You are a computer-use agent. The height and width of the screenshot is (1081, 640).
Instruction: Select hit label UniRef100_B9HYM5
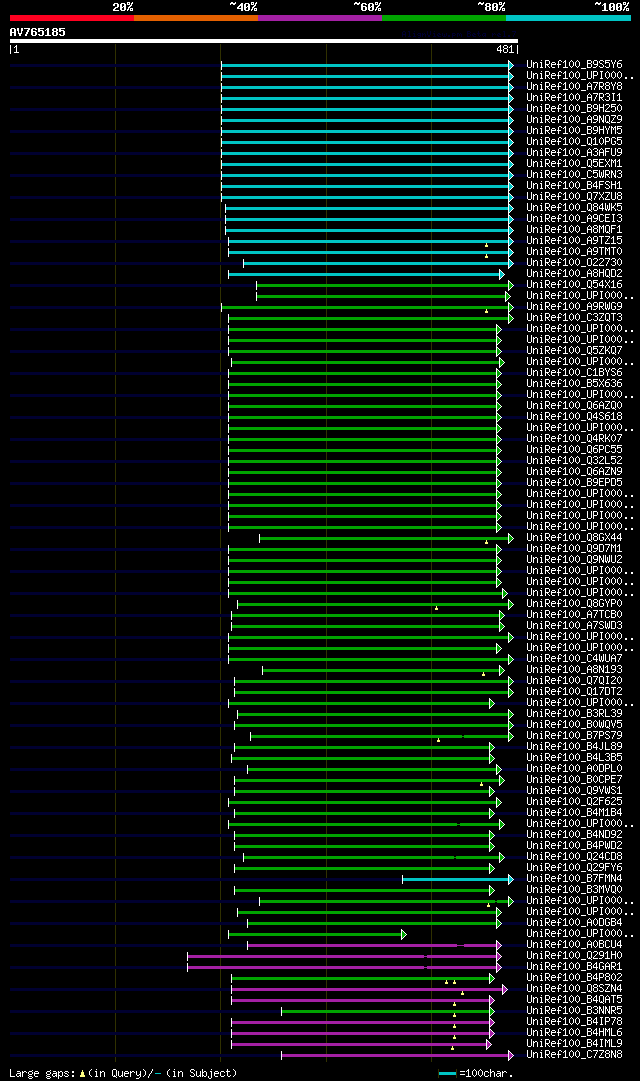click(x=574, y=131)
